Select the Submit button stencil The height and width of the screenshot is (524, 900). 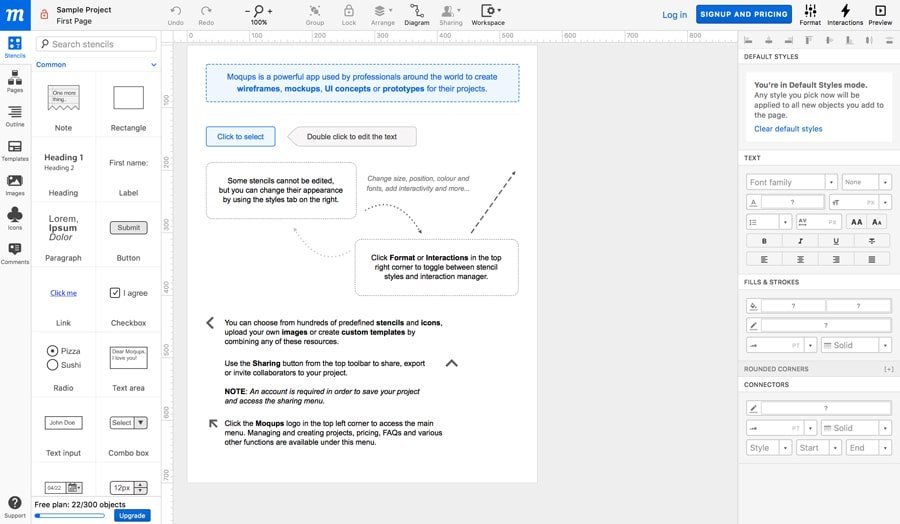coord(129,227)
